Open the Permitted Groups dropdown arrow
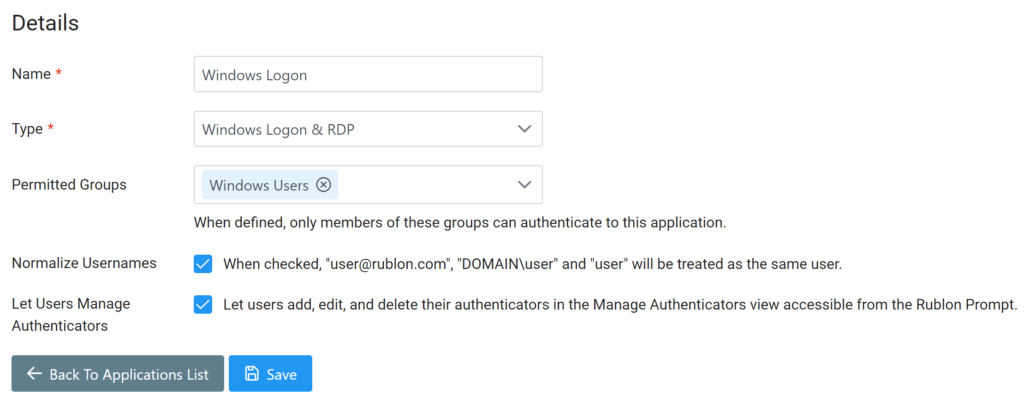This screenshot has height=400, width=1024. coord(524,185)
